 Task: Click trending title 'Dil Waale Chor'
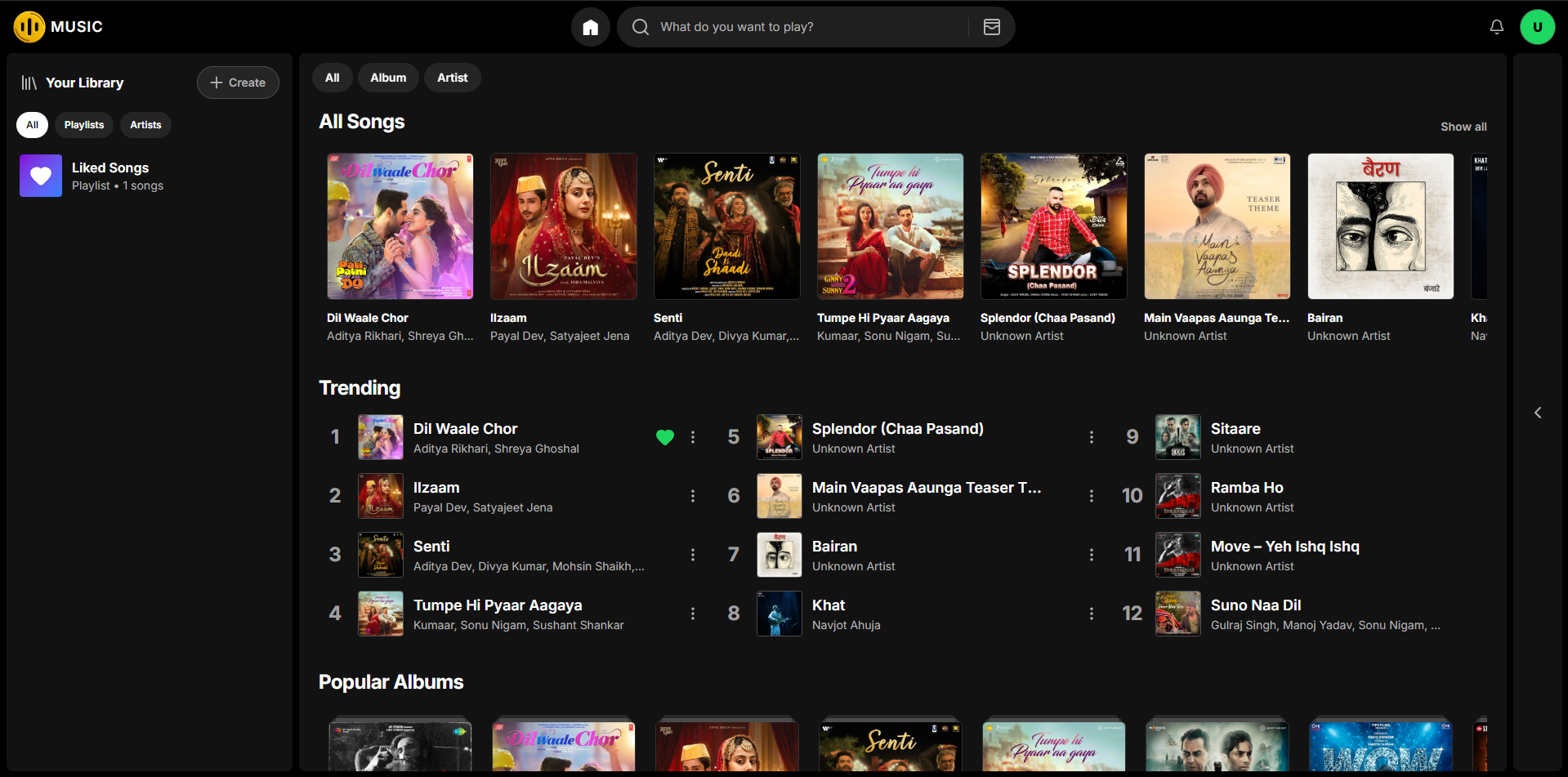pos(466,429)
